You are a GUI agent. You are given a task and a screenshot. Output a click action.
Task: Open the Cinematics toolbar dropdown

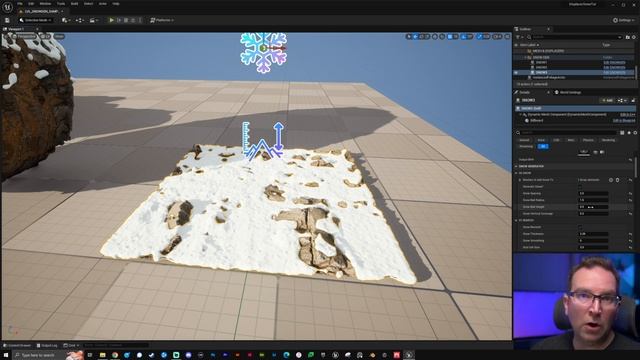pyautogui.click(x=94, y=20)
